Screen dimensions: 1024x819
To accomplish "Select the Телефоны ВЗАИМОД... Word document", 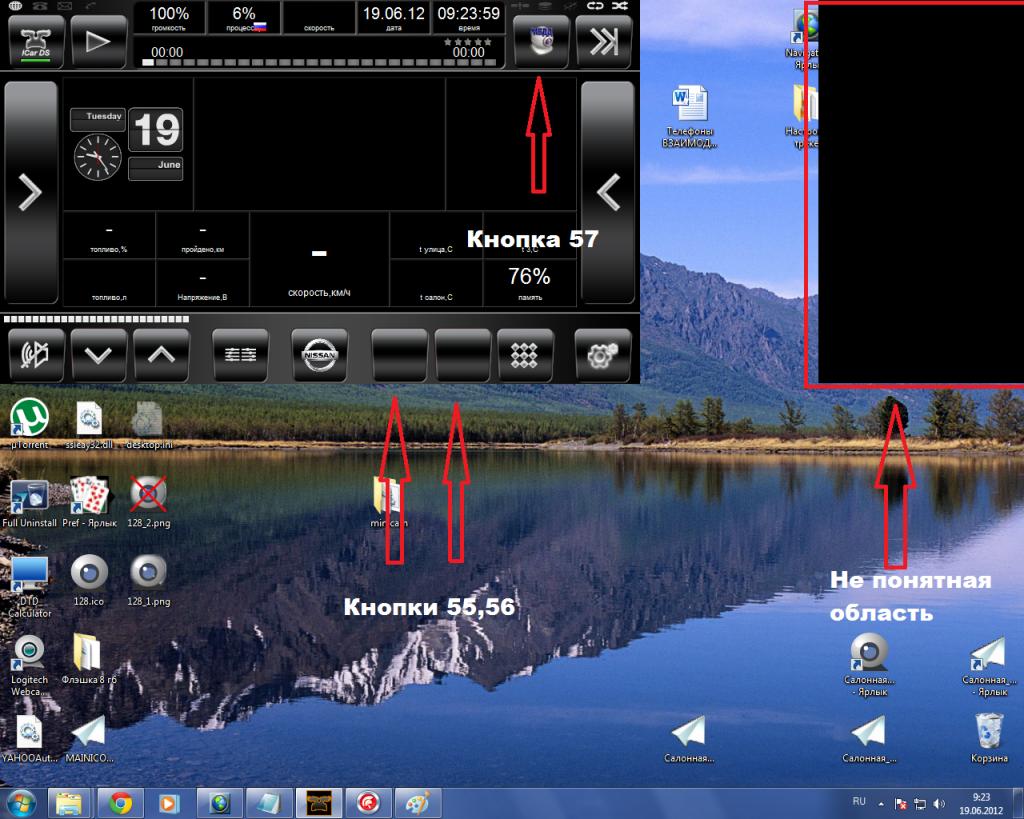I will pos(690,116).
